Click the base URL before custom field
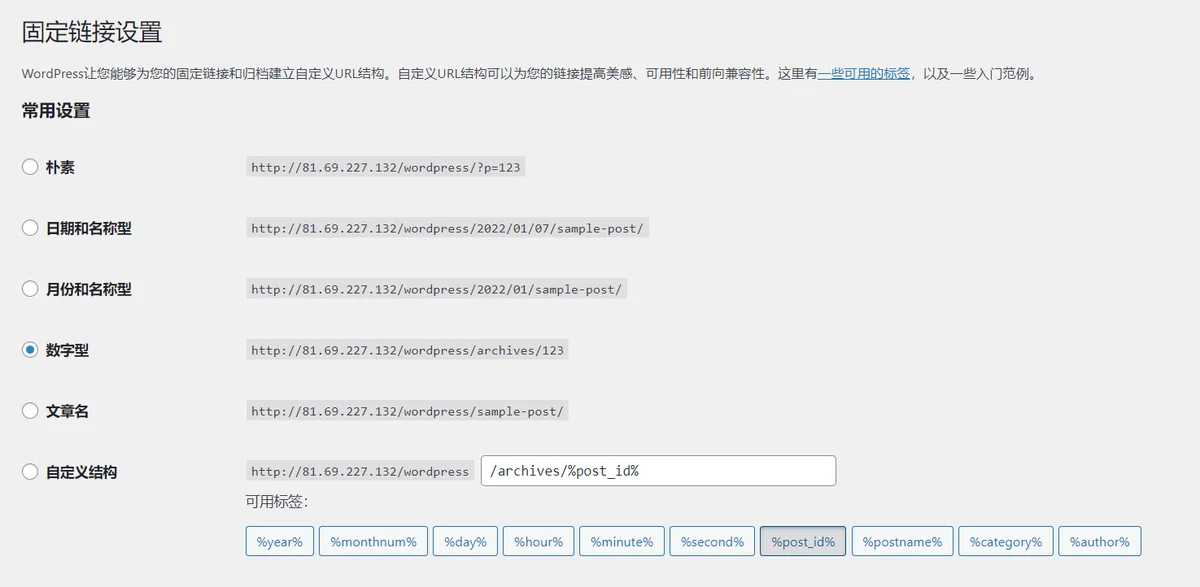Screen dimensions: 1200x587 click(x=360, y=472)
